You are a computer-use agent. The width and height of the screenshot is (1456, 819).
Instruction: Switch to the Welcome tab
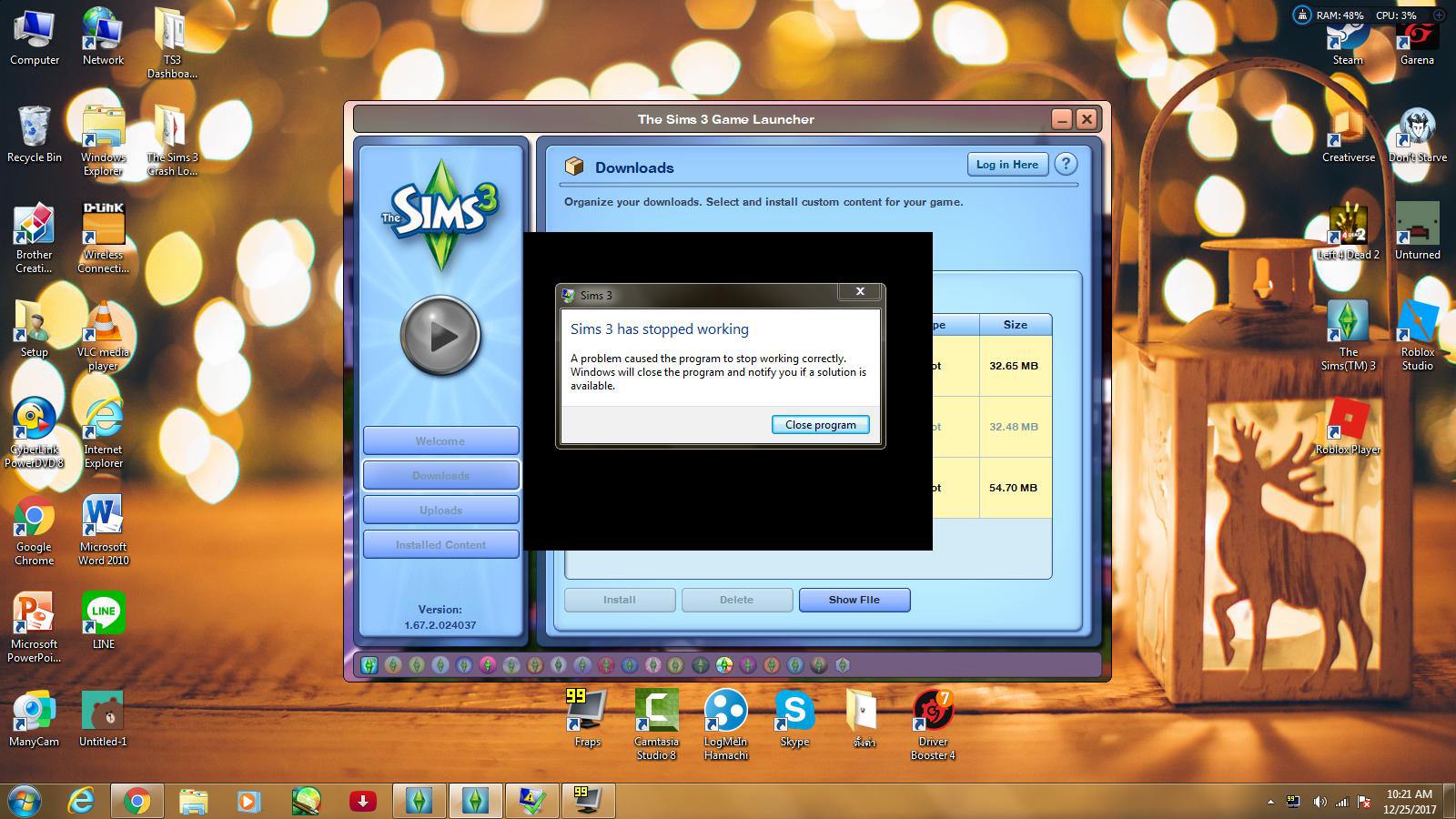click(x=440, y=441)
